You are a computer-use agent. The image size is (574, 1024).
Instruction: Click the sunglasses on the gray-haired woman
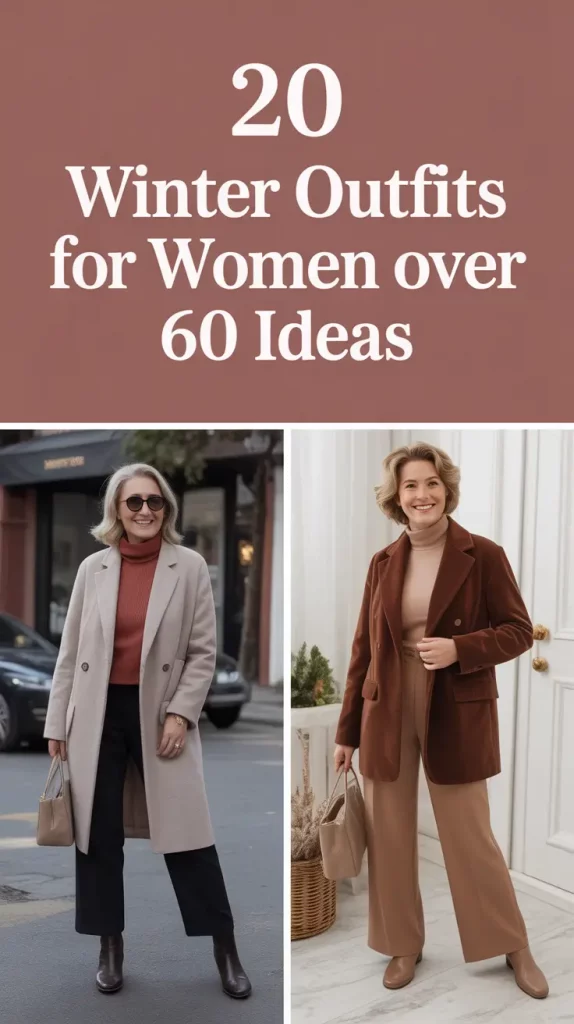pyautogui.click(x=143, y=503)
